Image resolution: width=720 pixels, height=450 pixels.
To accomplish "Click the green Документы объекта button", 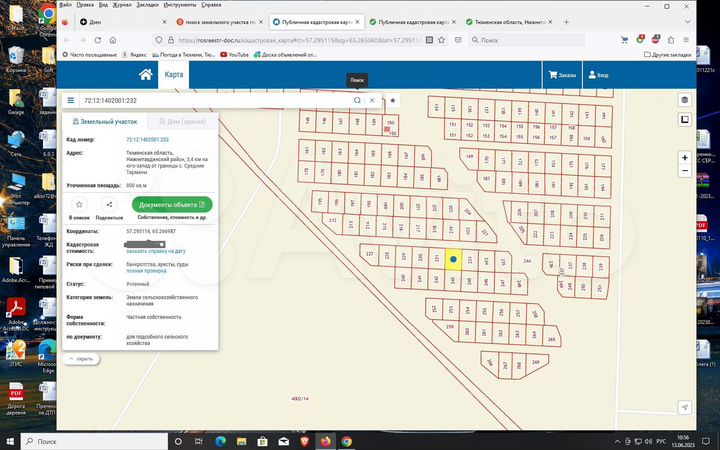I will point(172,205).
